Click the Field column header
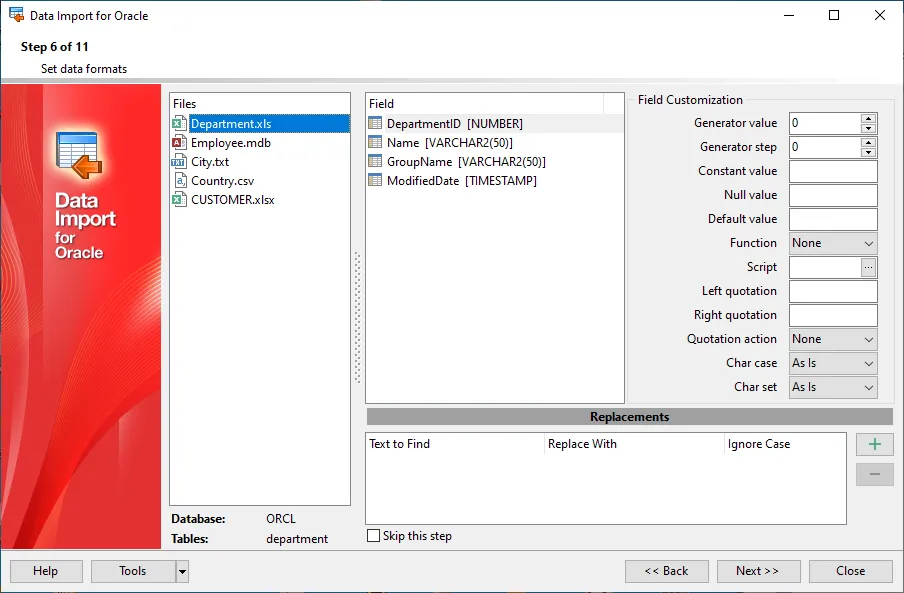Screen dimensions: 904x593 tap(485, 104)
